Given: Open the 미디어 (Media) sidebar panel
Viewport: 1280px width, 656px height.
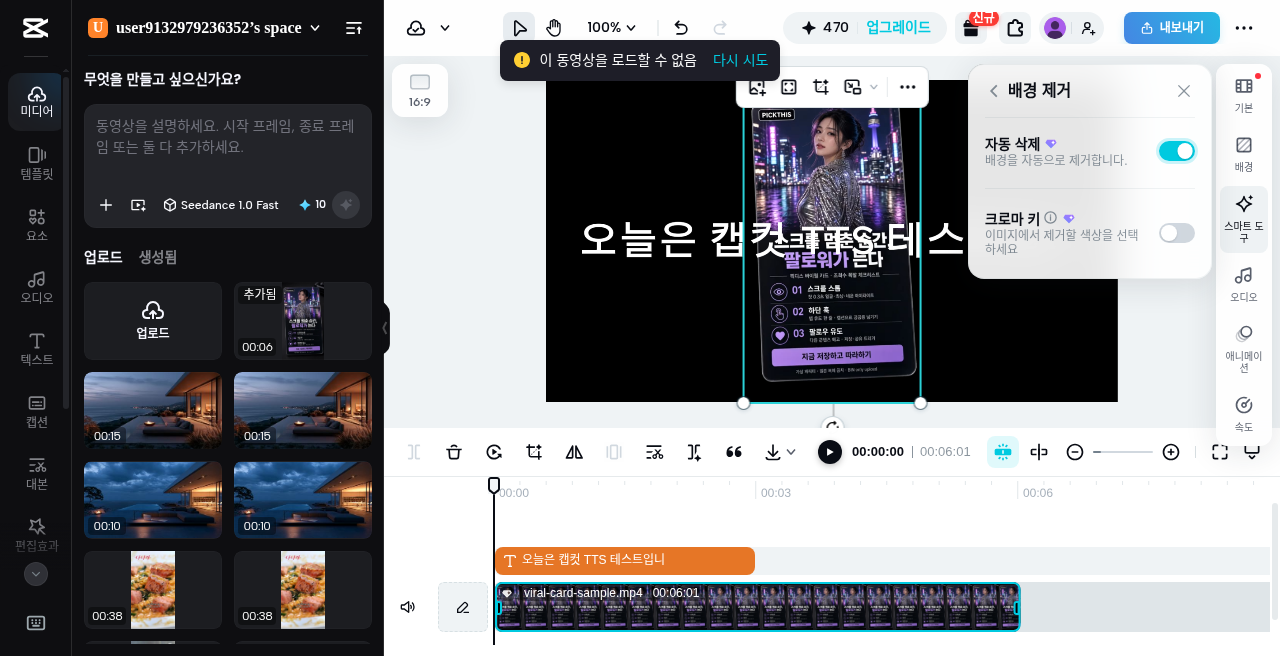Looking at the screenshot, I should pos(36,102).
